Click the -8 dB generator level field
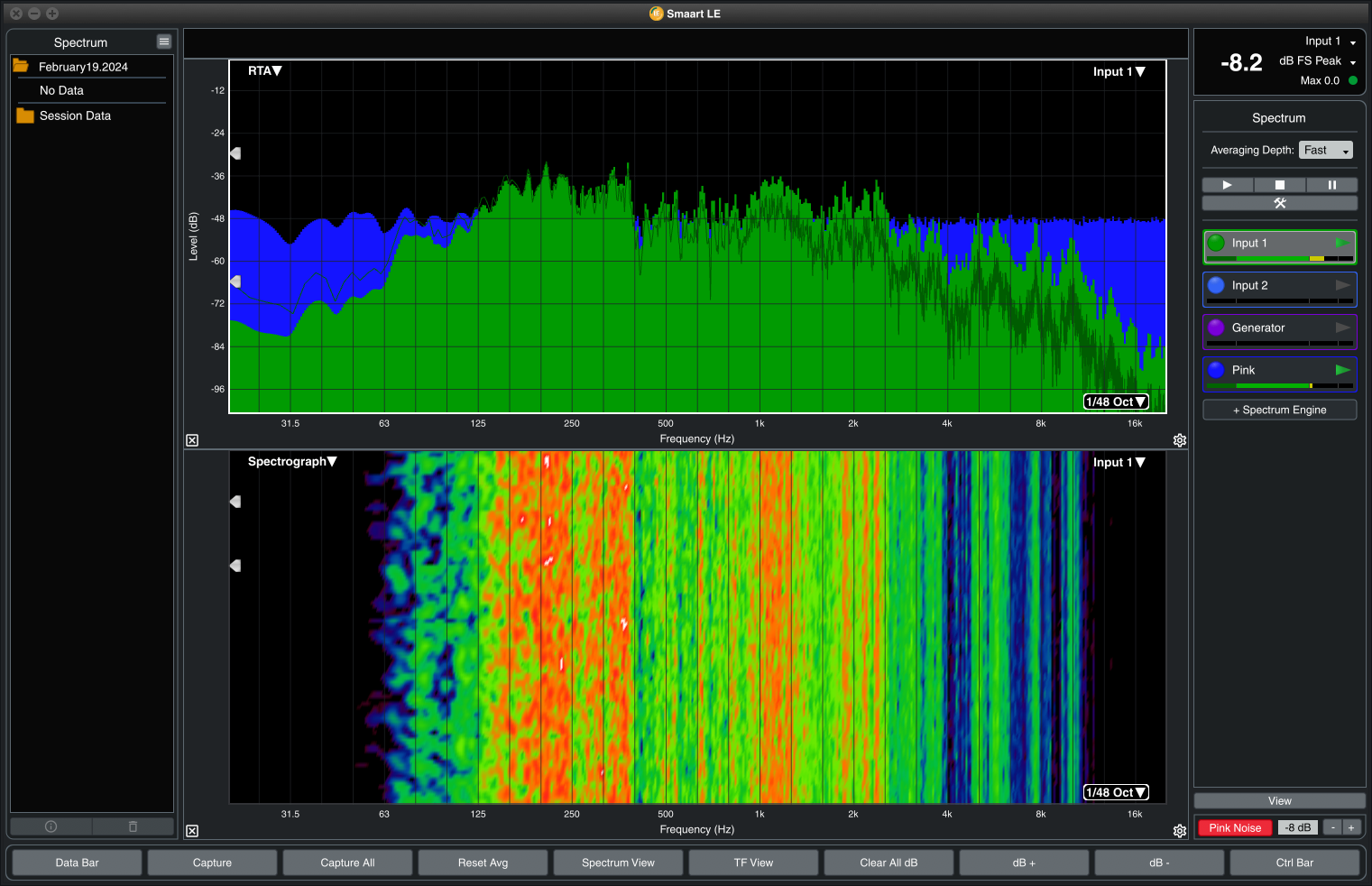Image resolution: width=1372 pixels, height=886 pixels. [1298, 827]
